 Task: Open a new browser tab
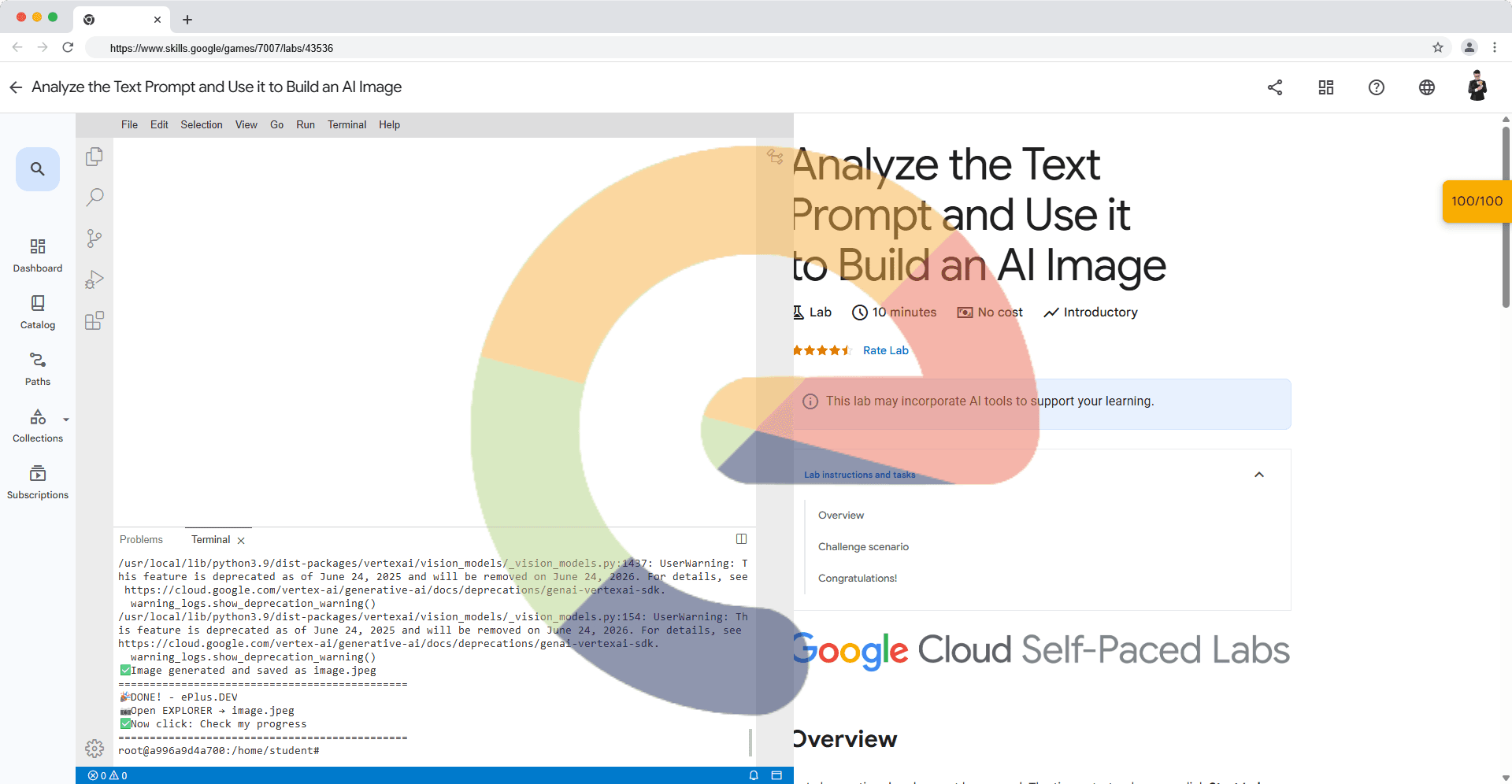pos(187,20)
